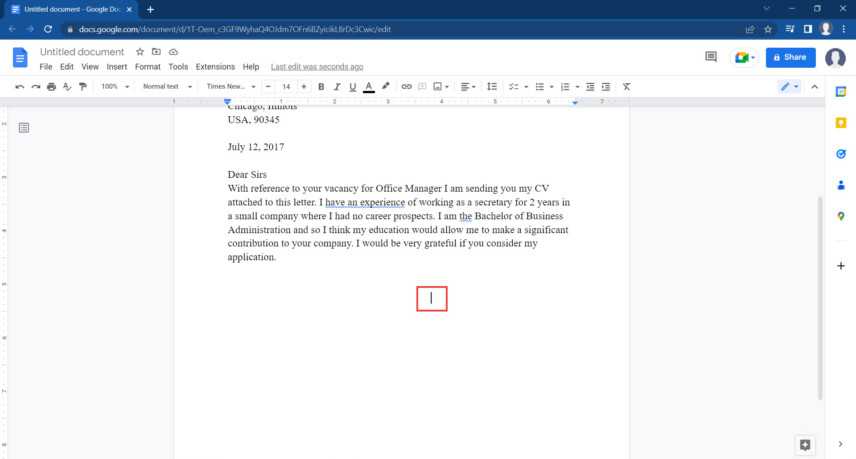Image resolution: width=856 pixels, height=459 pixels.
Task: Expand the Bulleted list options arrow
Action: point(551,87)
